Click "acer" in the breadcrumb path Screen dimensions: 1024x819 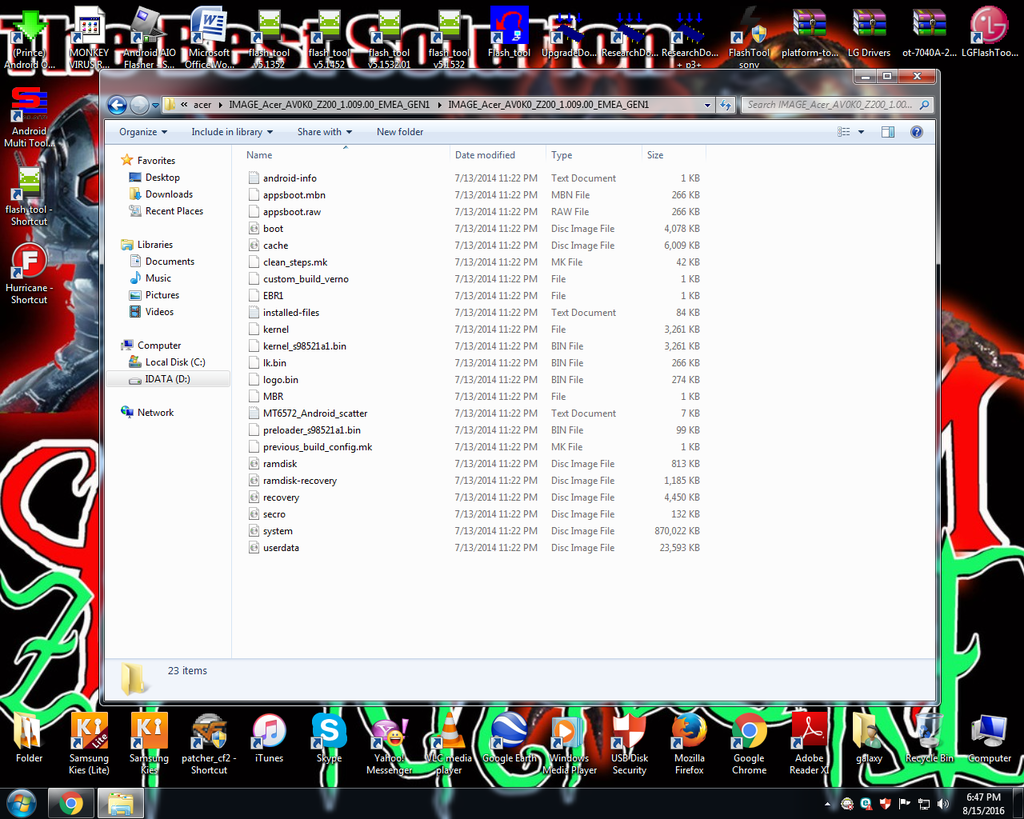pyautogui.click(x=205, y=104)
